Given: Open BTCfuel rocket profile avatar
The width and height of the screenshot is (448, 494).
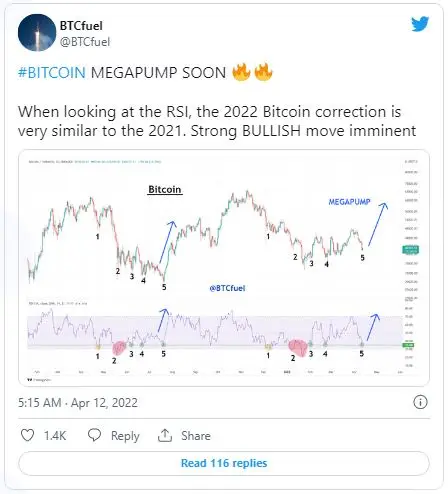Looking at the screenshot, I should click(x=37, y=33).
